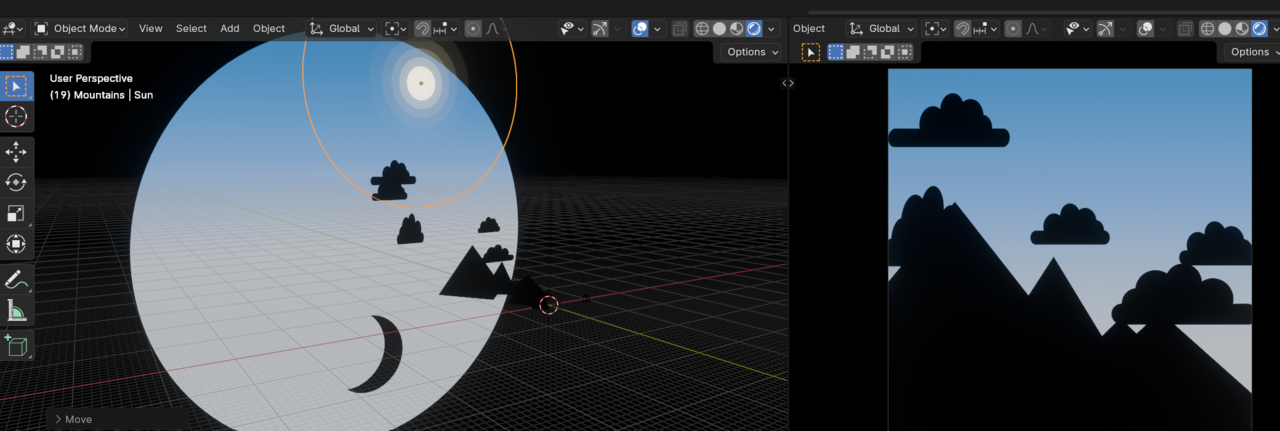Select the Cursor tool in left toolbar
This screenshot has height=431, width=1280.
pyautogui.click(x=16, y=117)
